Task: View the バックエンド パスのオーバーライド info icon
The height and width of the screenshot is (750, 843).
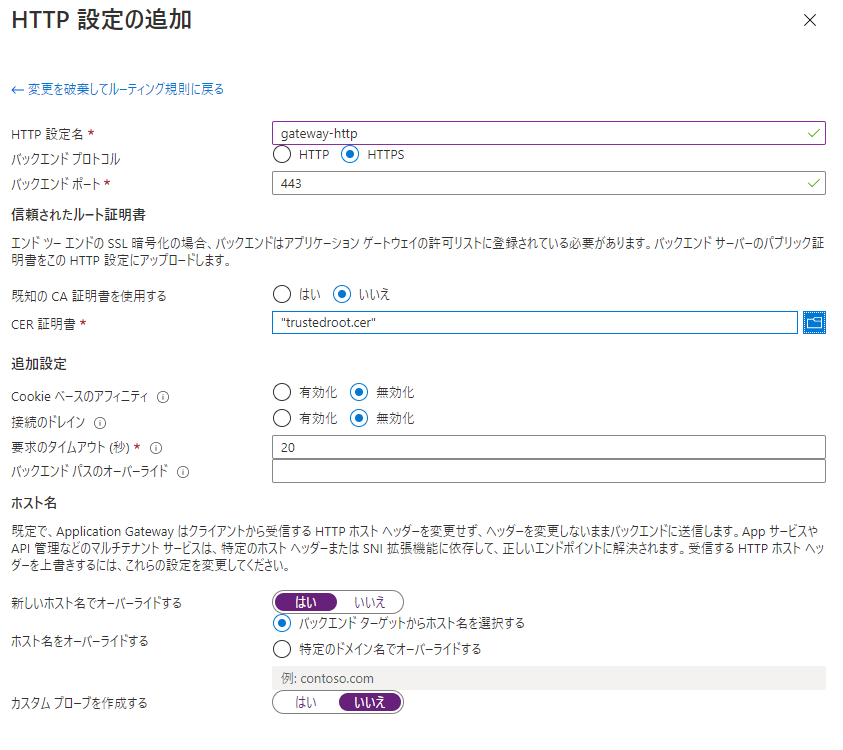Action: 183,472
